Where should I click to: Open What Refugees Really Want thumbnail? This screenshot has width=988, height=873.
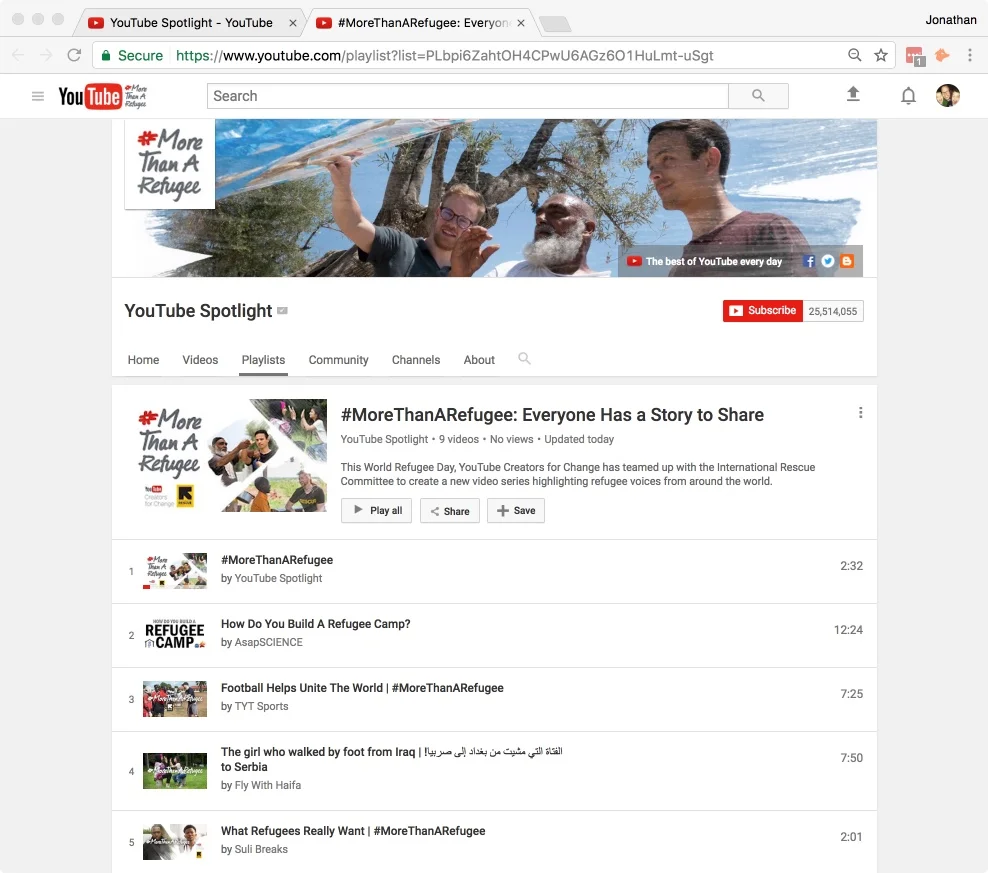[175, 842]
